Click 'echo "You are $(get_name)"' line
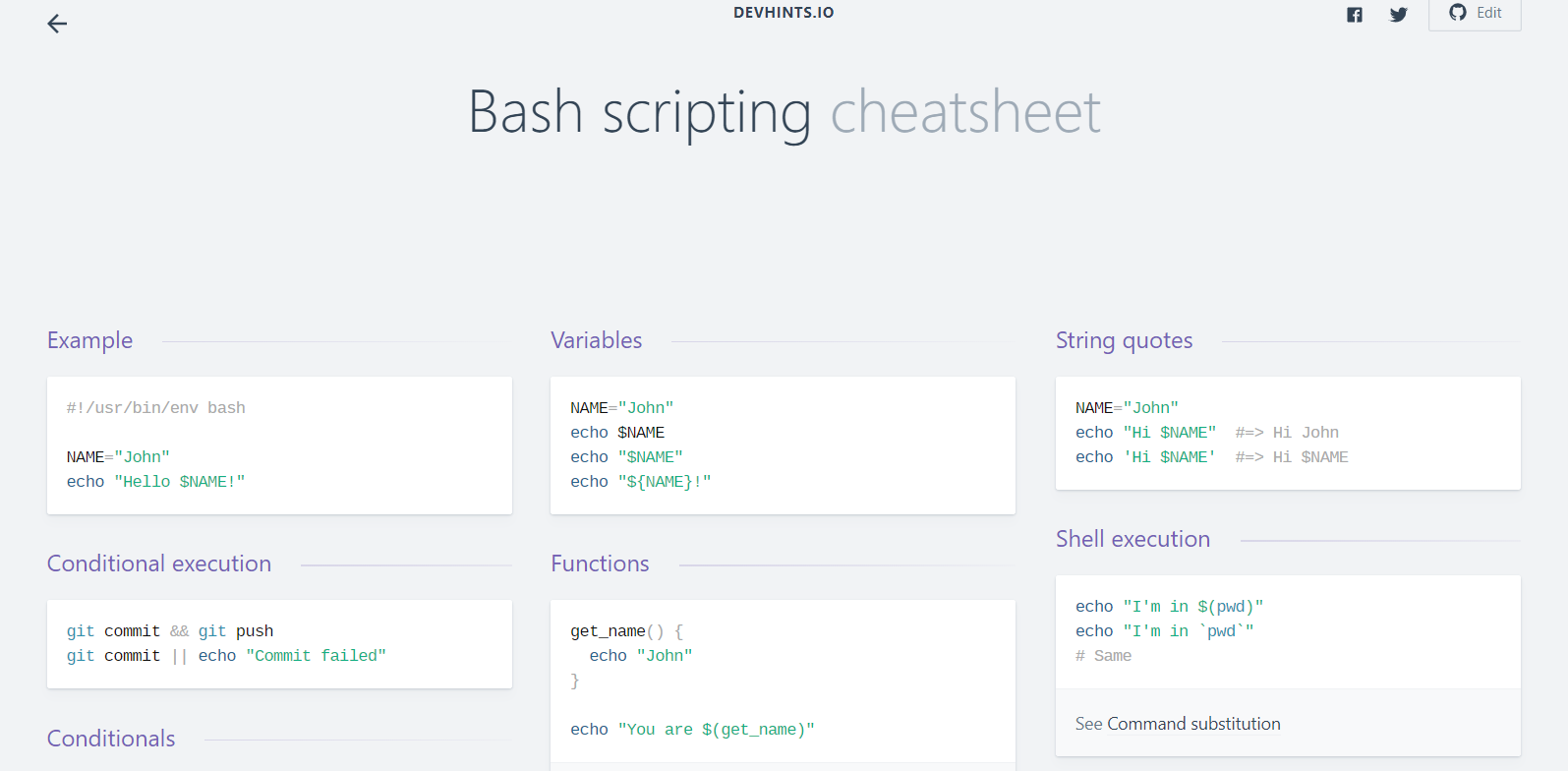This screenshot has height=771, width=1568. [692, 730]
